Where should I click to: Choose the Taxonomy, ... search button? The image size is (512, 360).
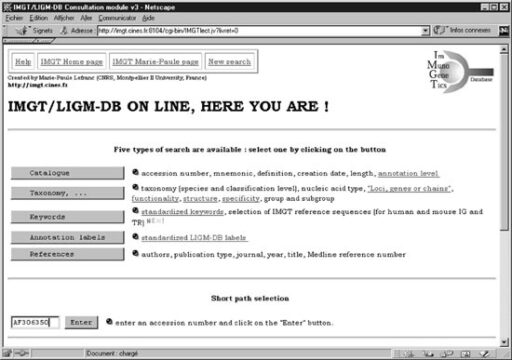(68, 193)
